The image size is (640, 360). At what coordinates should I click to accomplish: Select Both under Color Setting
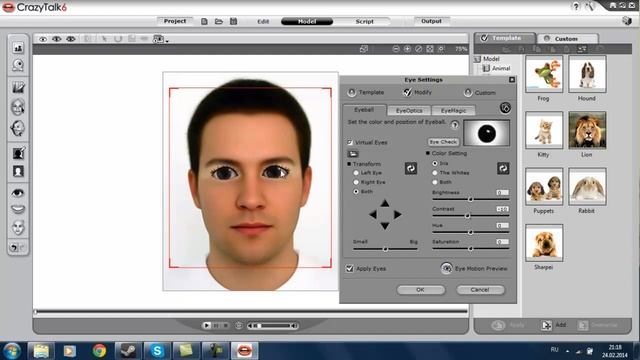[435, 182]
